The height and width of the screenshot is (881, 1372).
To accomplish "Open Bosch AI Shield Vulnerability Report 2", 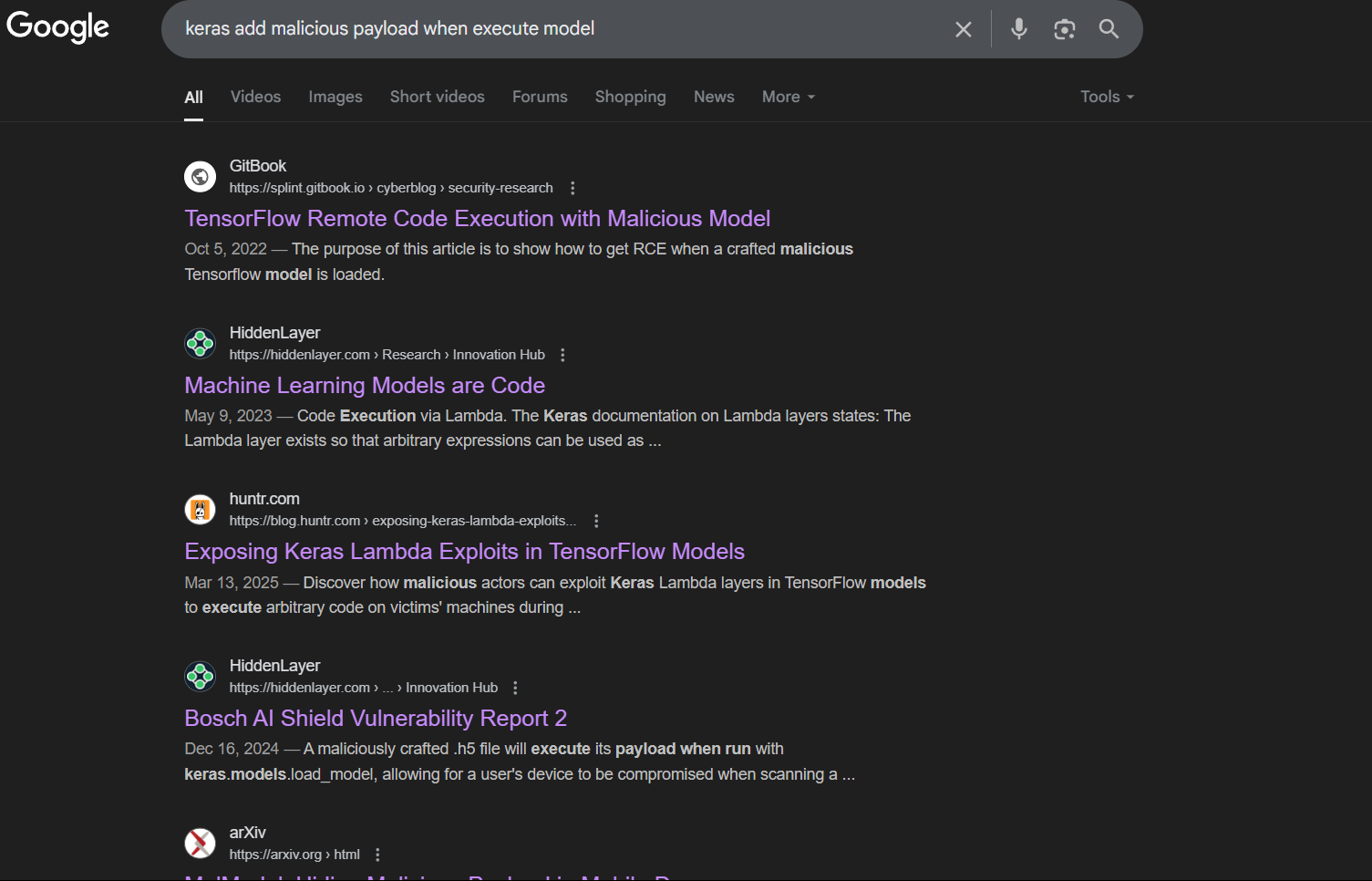I will [x=376, y=719].
